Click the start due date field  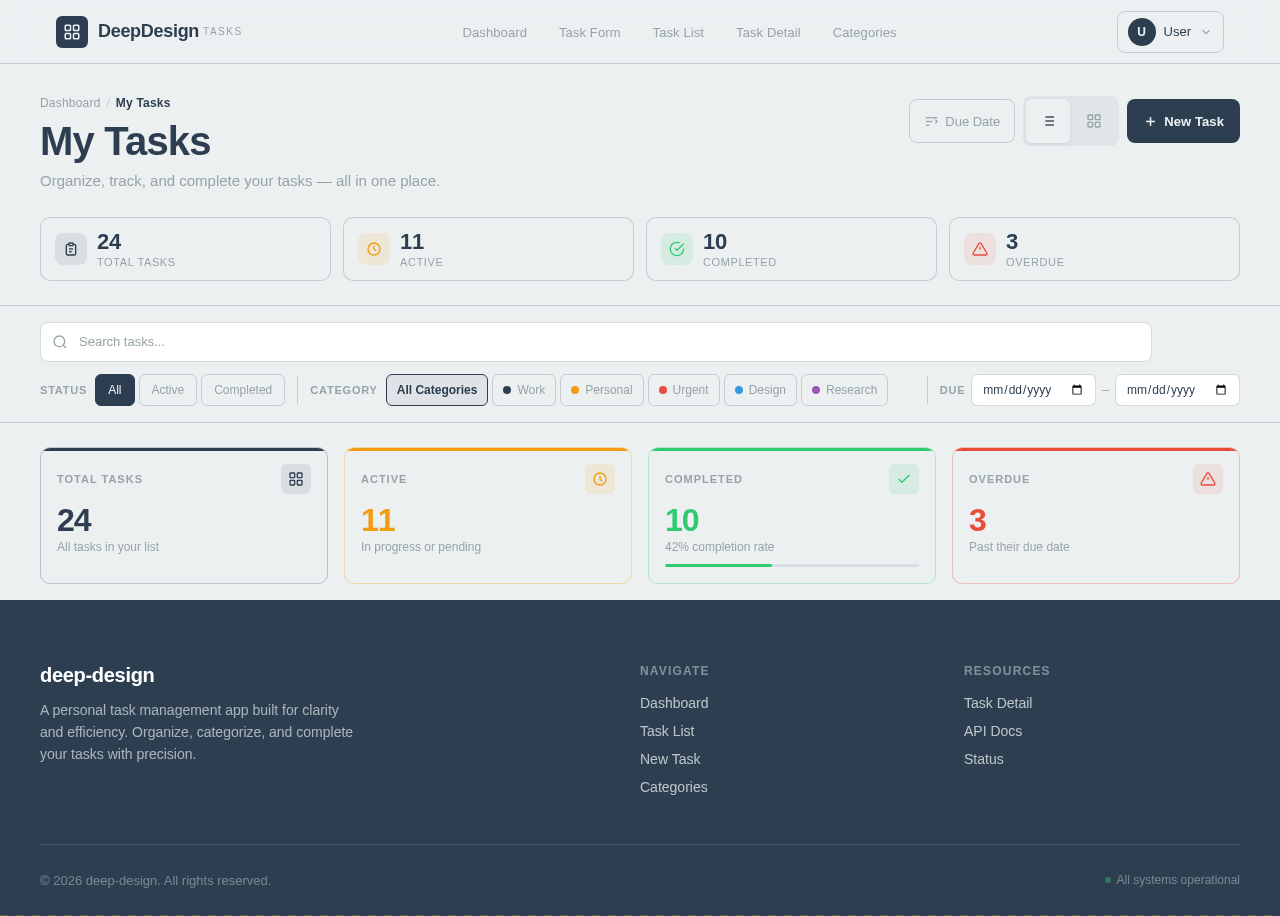pos(1033,390)
